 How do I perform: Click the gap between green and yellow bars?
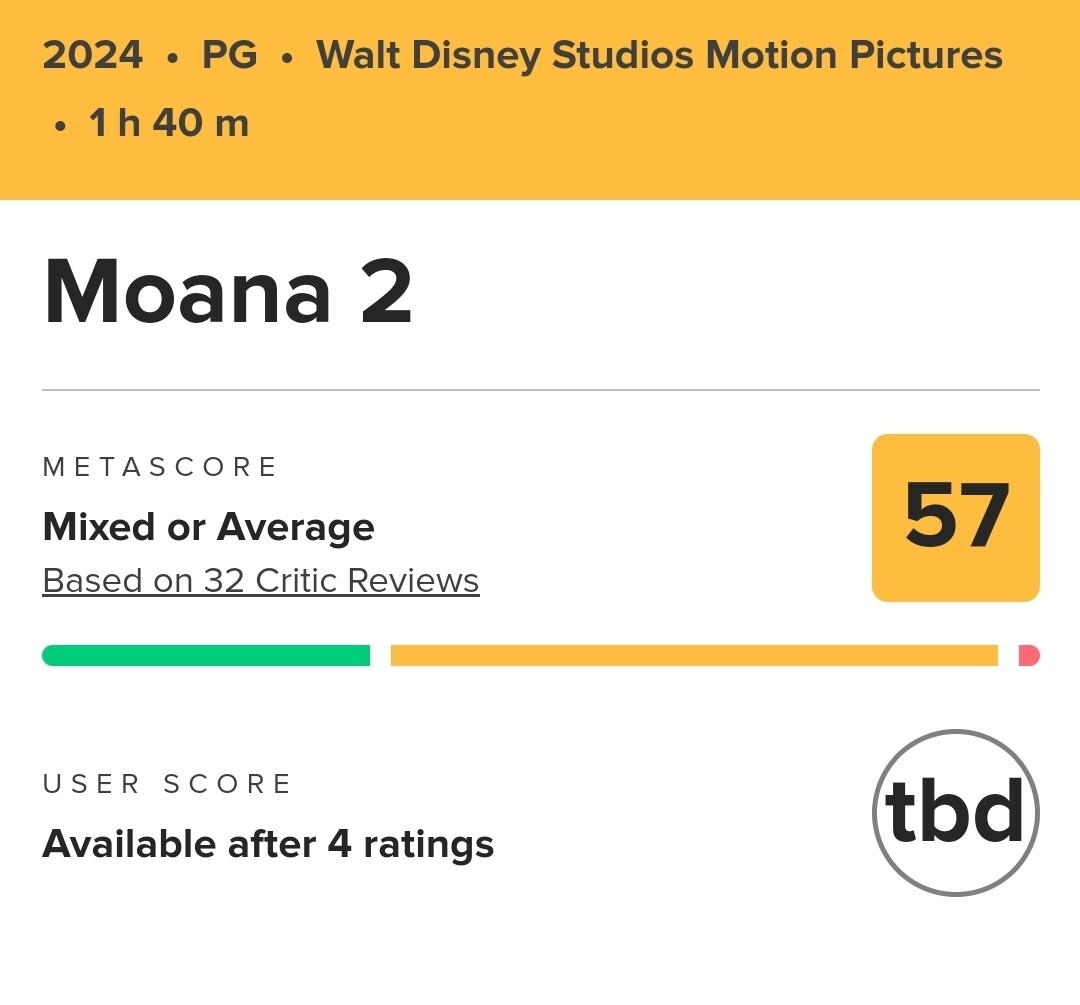click(380, 656)
